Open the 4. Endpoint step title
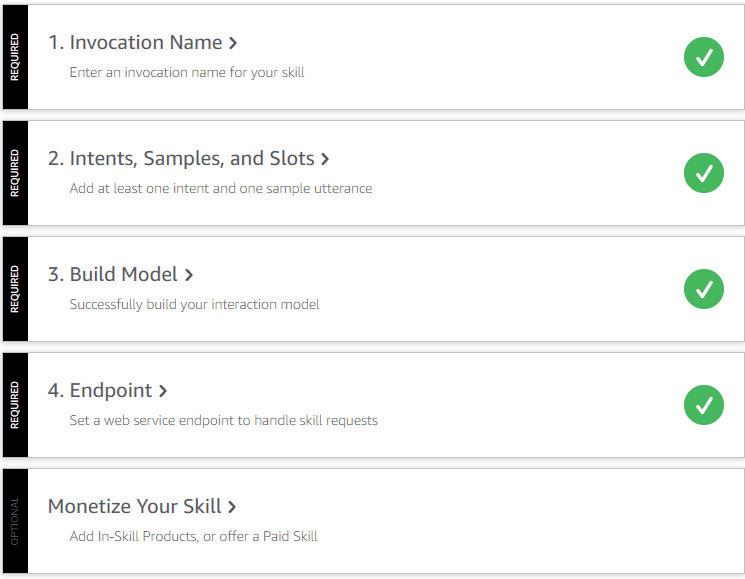 pyautogui.click(x=100, y=390)
